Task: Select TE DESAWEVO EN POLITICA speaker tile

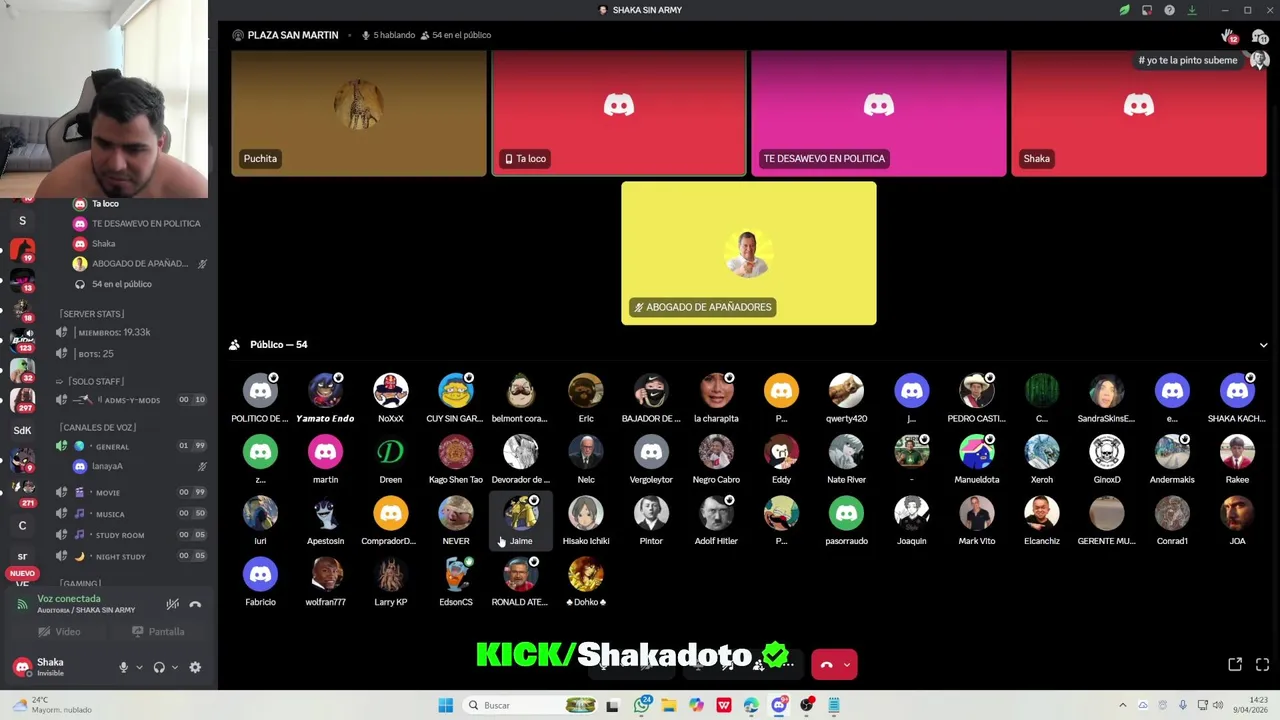Action: pos(879,113)
